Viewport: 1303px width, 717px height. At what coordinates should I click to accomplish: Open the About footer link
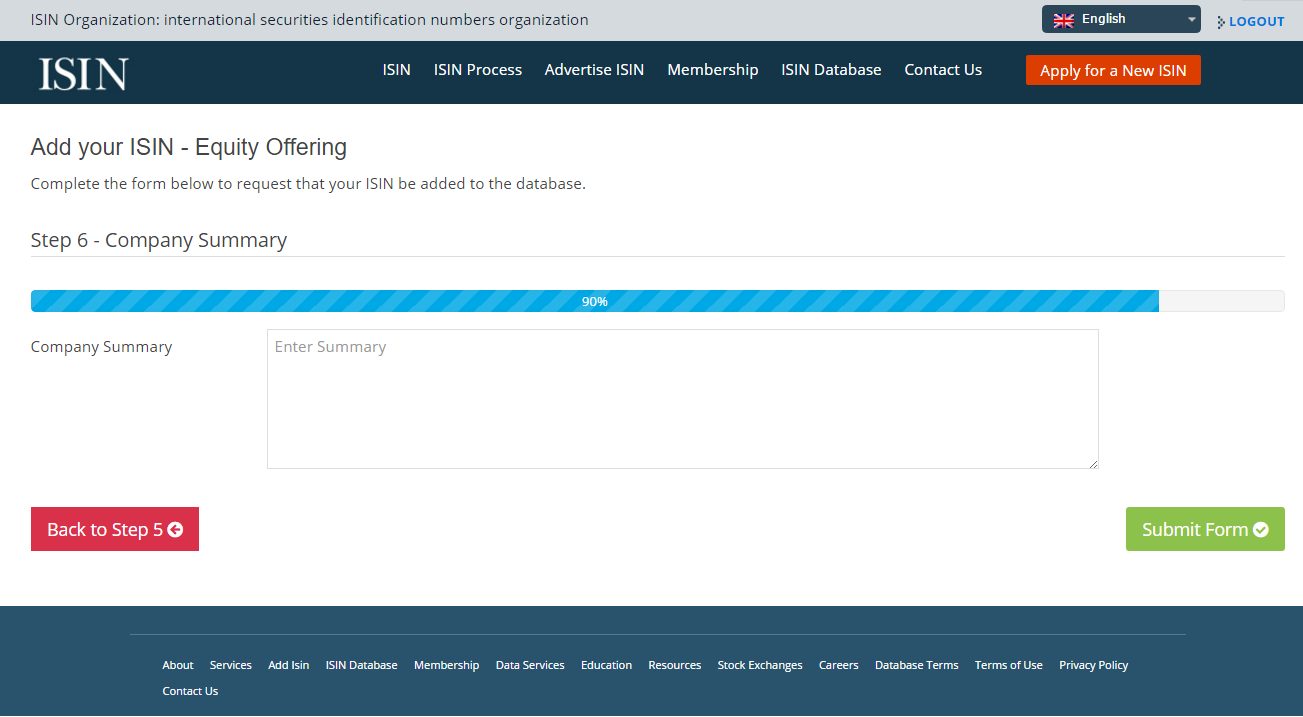click(178, 665)
